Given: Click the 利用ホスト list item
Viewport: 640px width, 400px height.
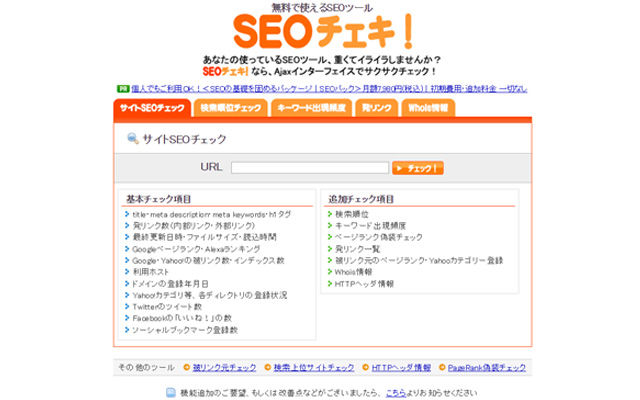Looking at the screenshot, I should (150, 272).
